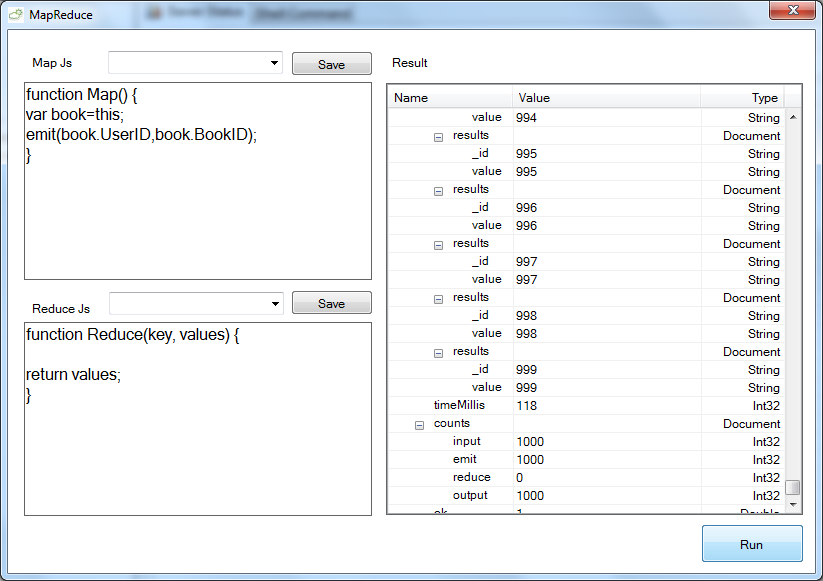
Task: Select the value row showing 998
Action: (x=586, y=333)
